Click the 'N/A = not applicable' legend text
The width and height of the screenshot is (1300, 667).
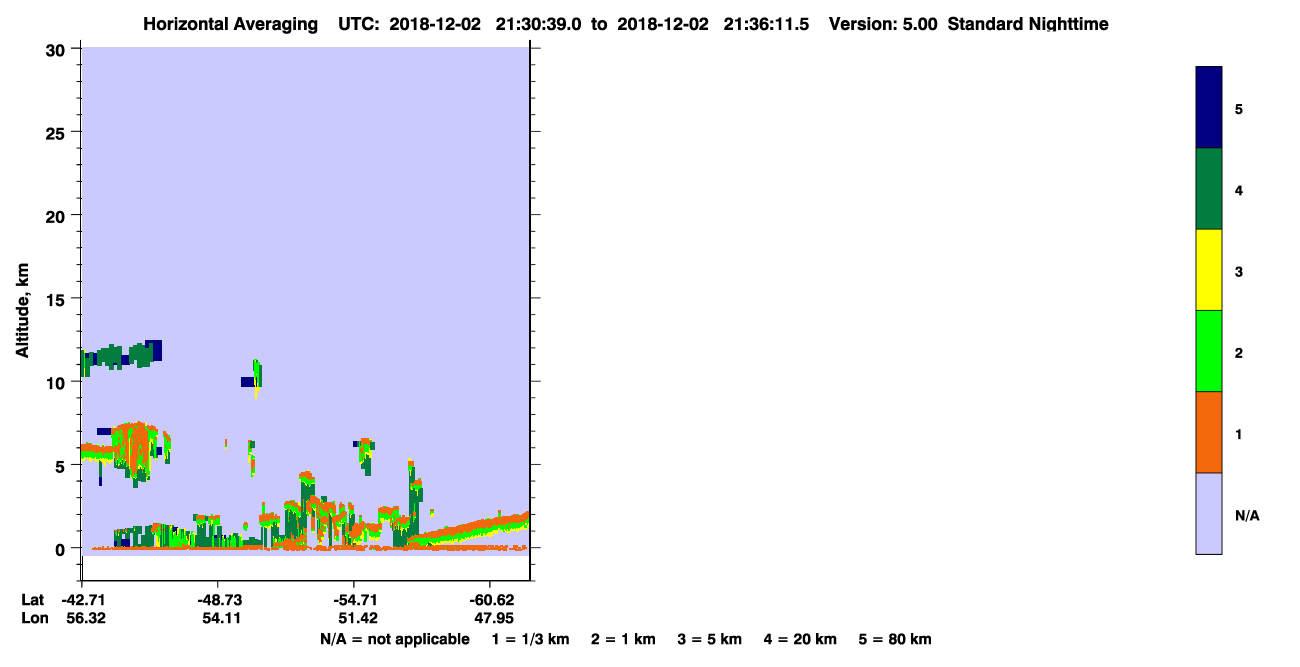(394, 639)
